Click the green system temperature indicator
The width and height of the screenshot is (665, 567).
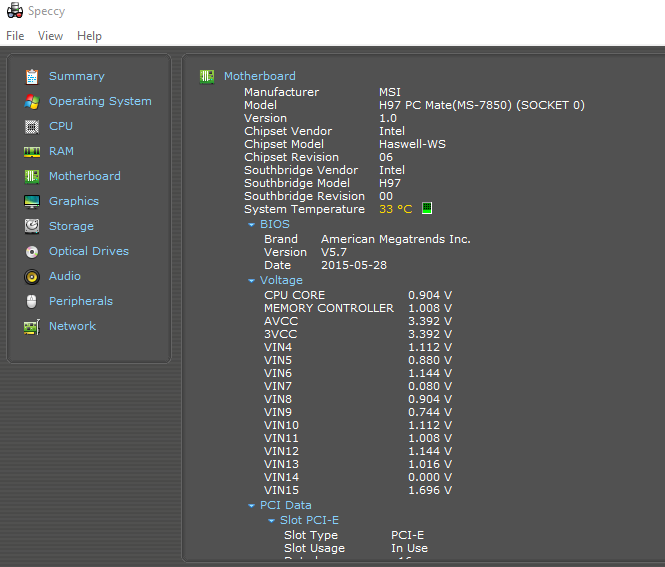(x=427, y=209)
